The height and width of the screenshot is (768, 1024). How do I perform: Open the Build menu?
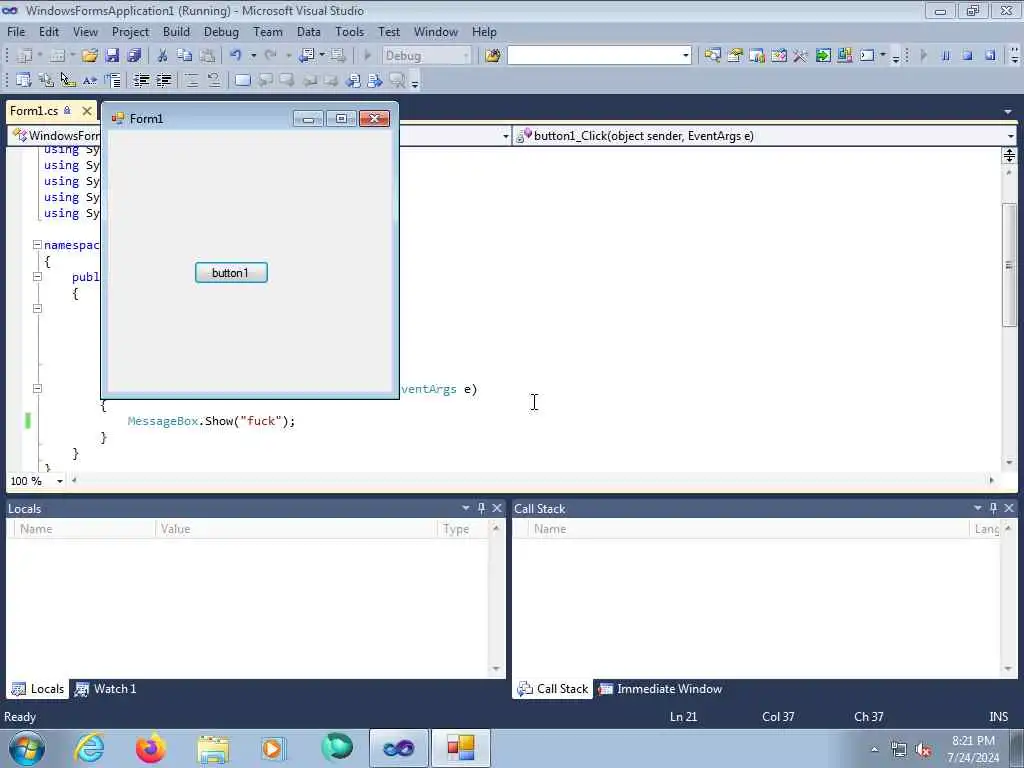(x=176, y=32)
